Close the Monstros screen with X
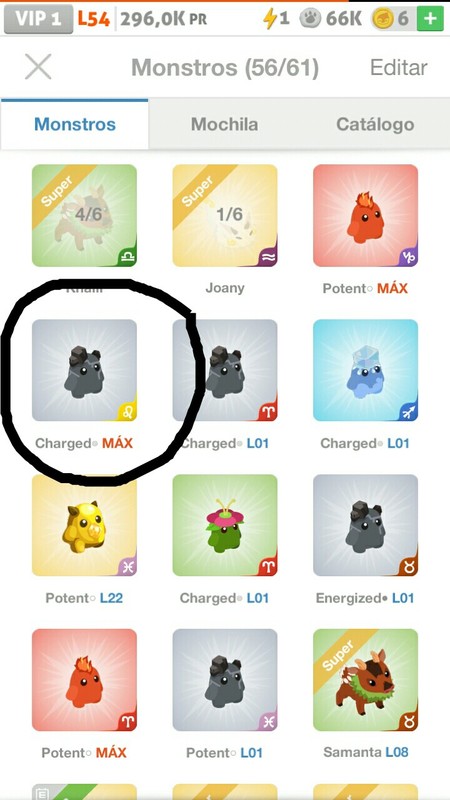 pyautogui.click(x=38, y=67)
